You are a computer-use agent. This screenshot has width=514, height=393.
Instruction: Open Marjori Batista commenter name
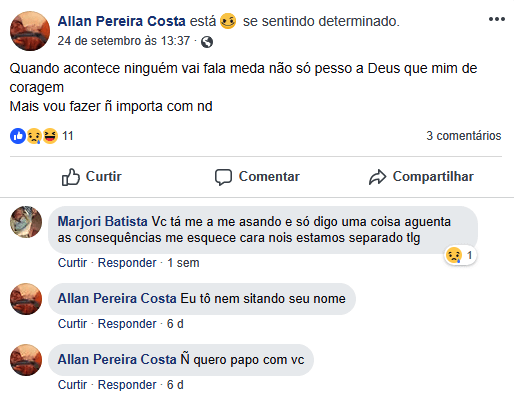click(x=103, y=222)
